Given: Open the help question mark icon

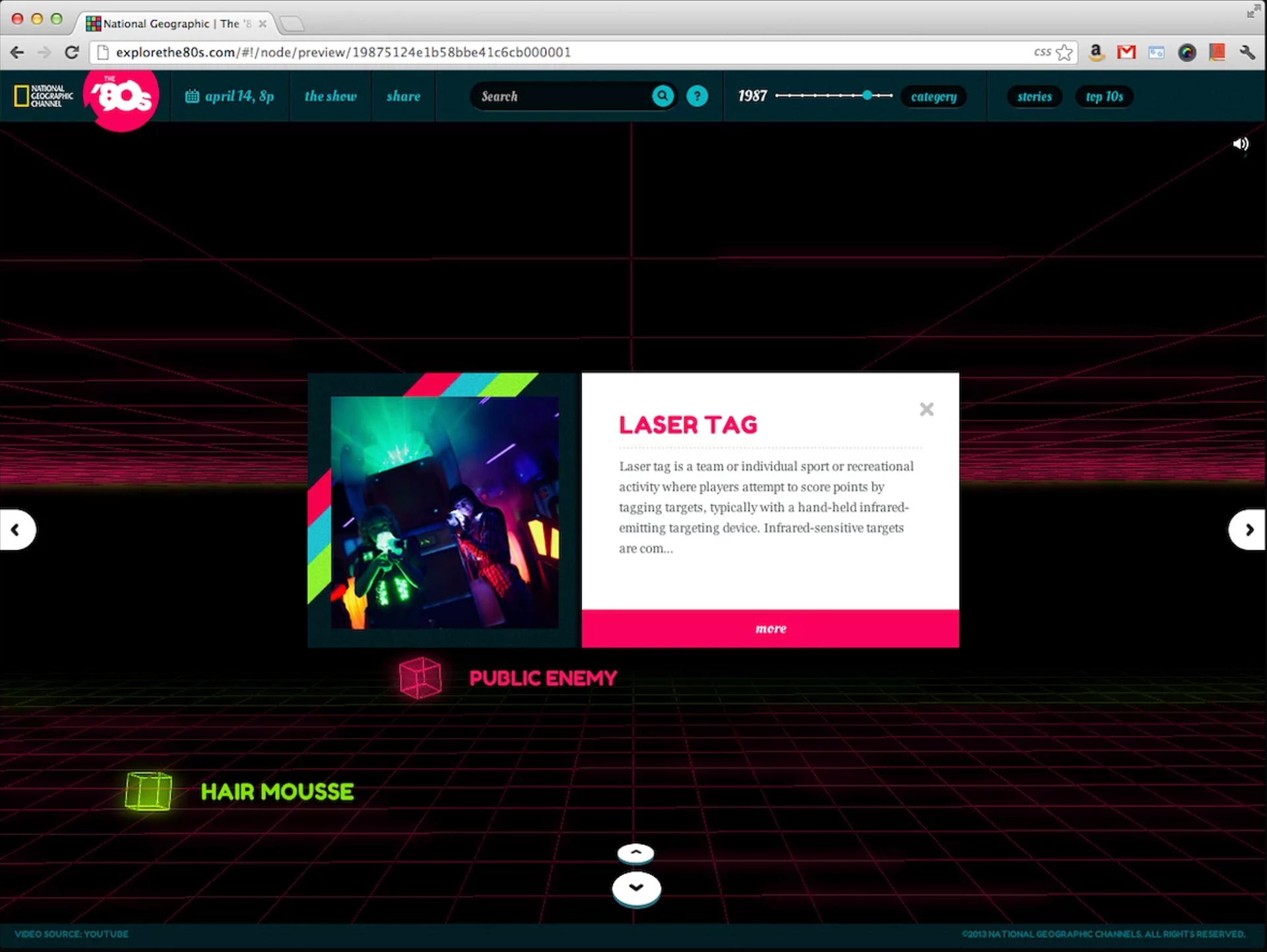Looking at the screenshot, I should pyautogui.click(x=697, y=96).
